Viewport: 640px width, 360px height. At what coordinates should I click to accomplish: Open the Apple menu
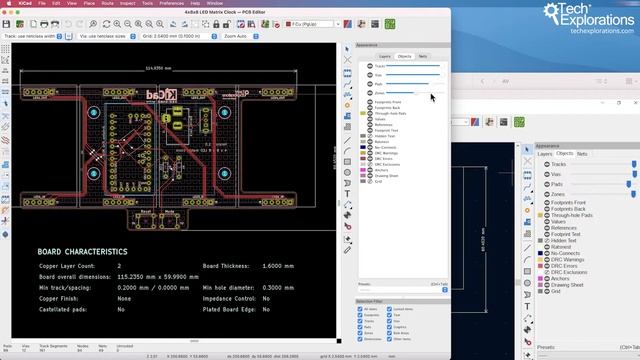(x=9, y=3)
